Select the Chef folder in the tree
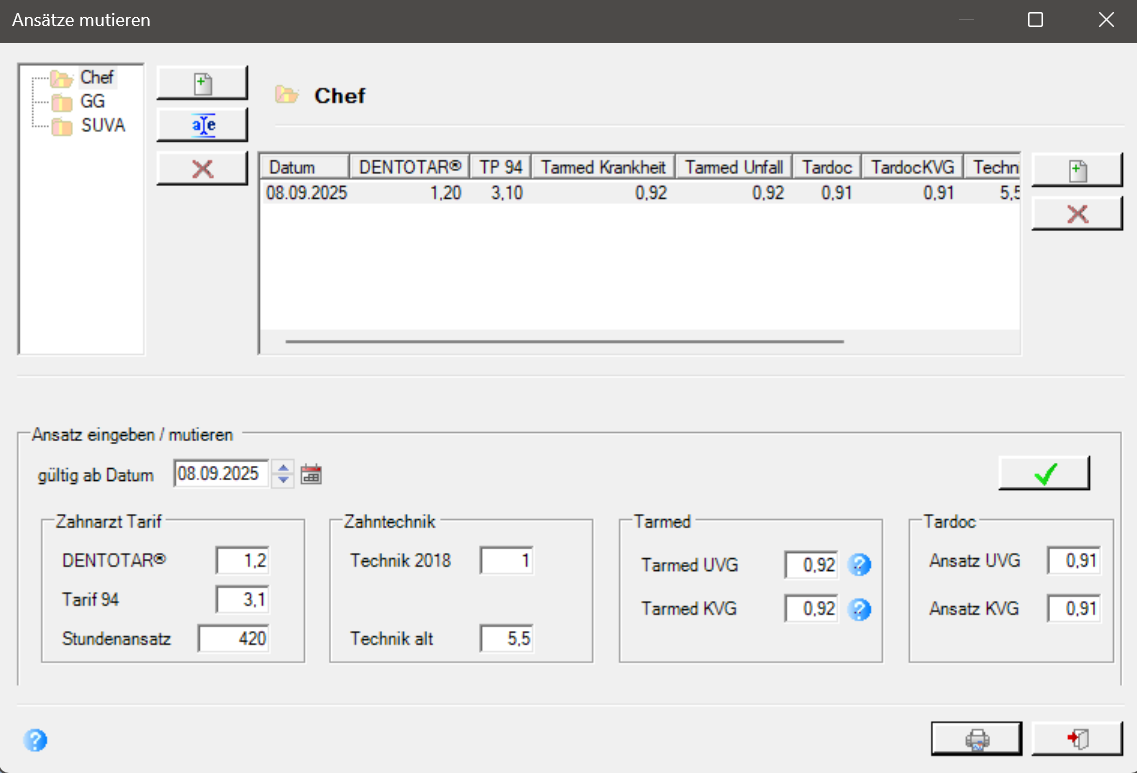 [96, 78]
